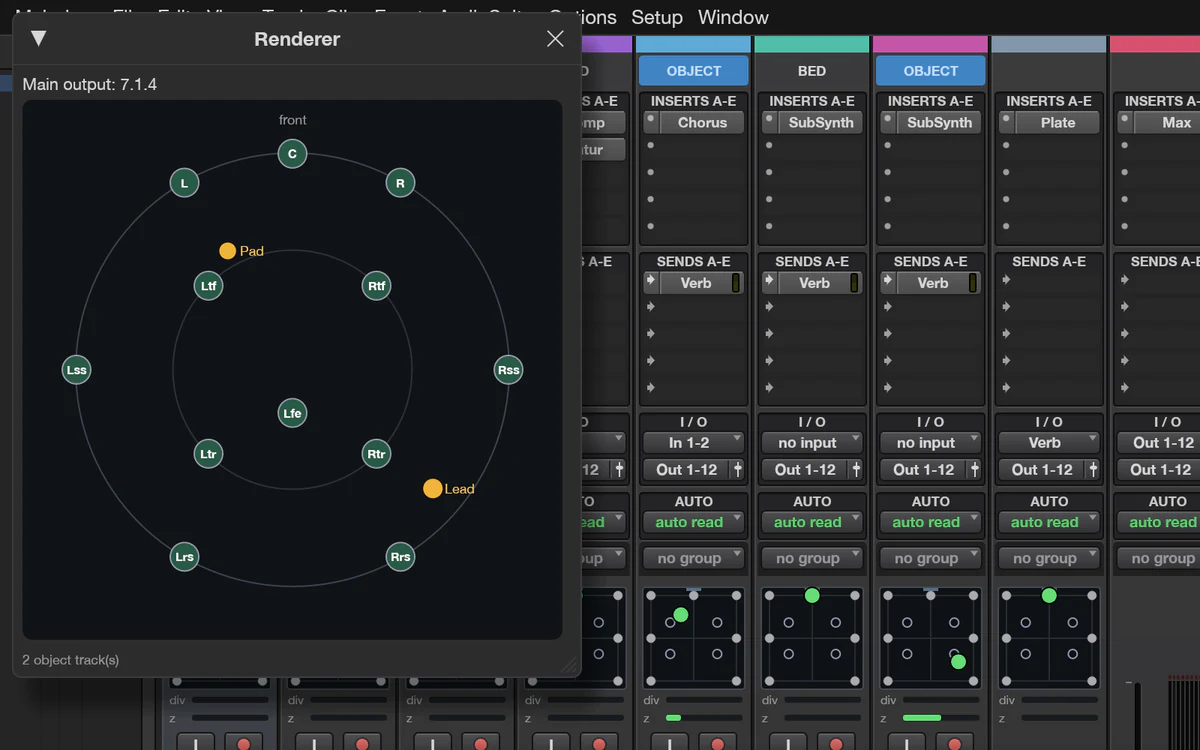Screen dimensions: 1200x750
Task: Toggle the OBJECT button on the second SubSynth track
Action: click(x=931, y=71)
